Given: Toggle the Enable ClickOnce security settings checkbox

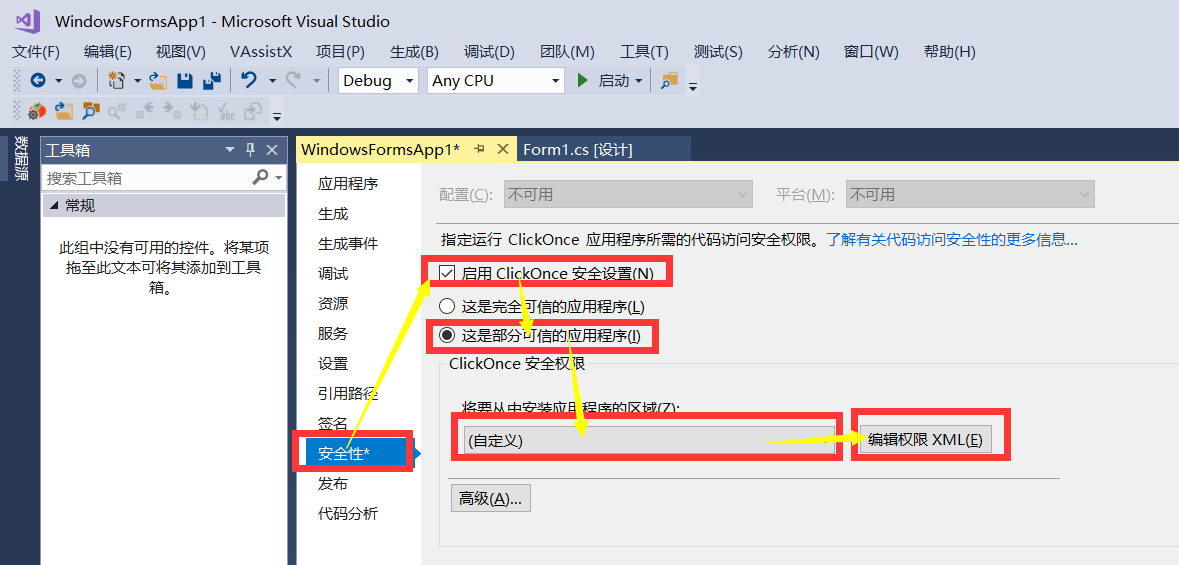Looking at the screenshot, I should tap(447, 274).
